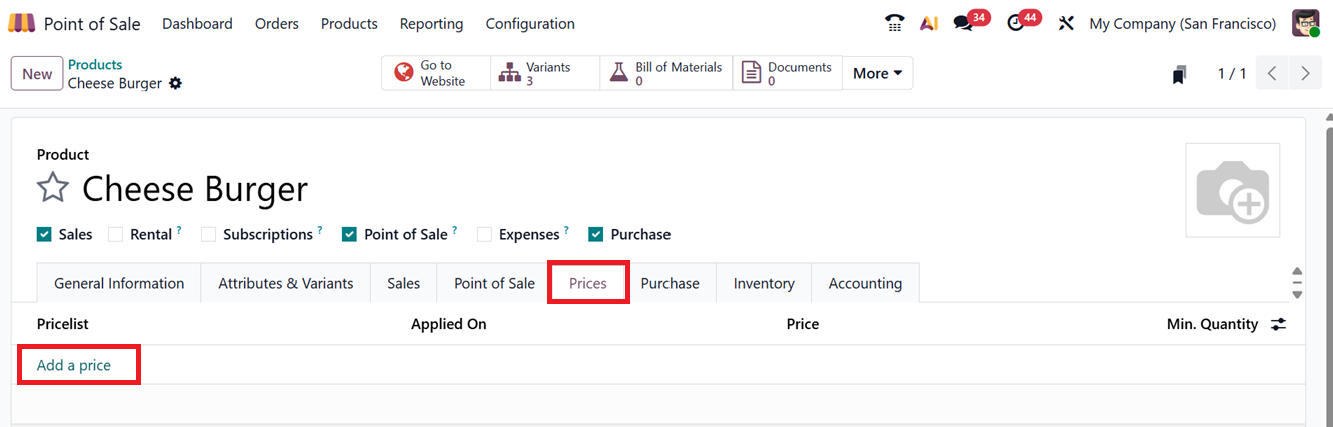
Task: Enable the Subscriptions checkbox
Action: 208,234
